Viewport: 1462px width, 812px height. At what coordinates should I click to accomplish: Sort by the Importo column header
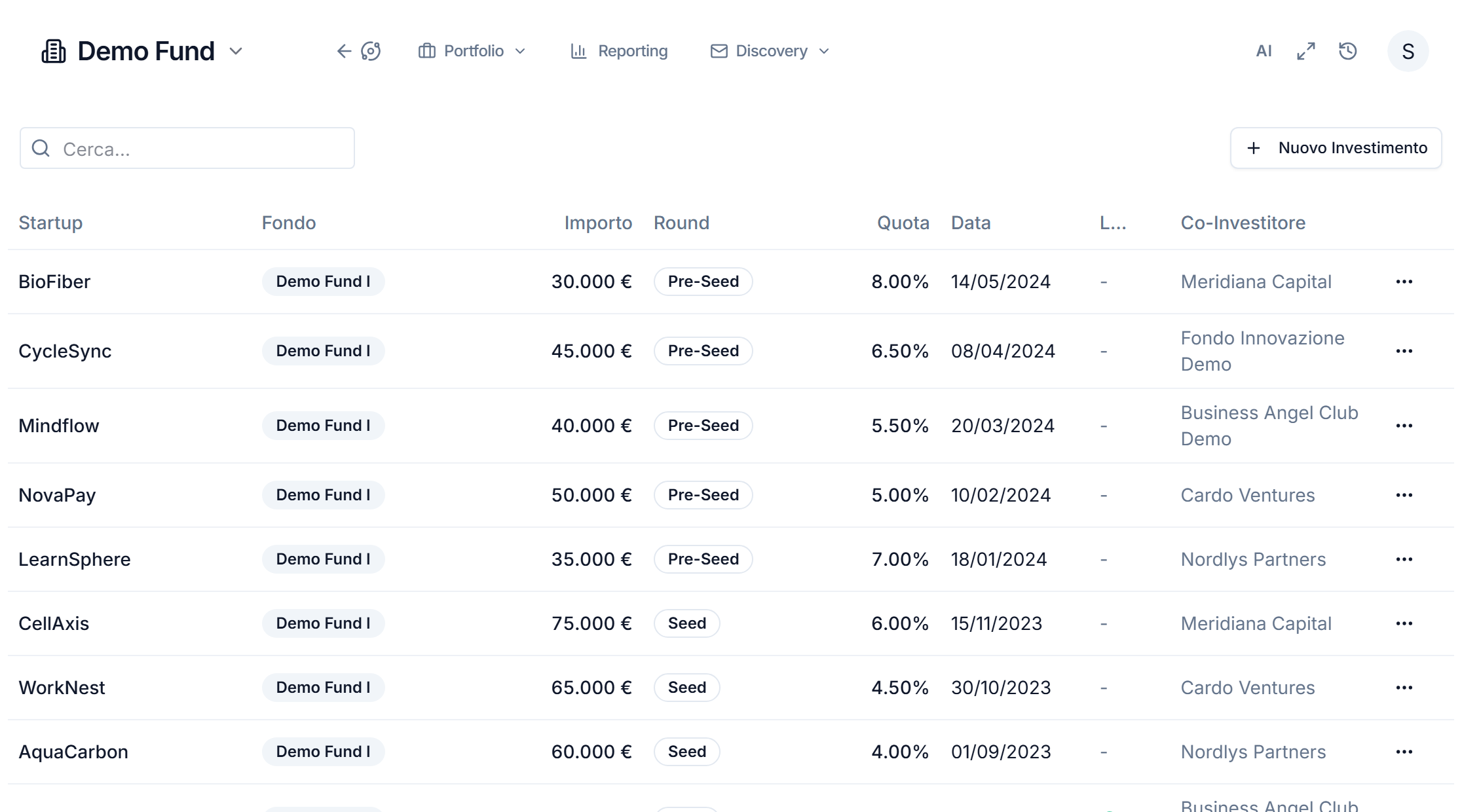(598, 223)
